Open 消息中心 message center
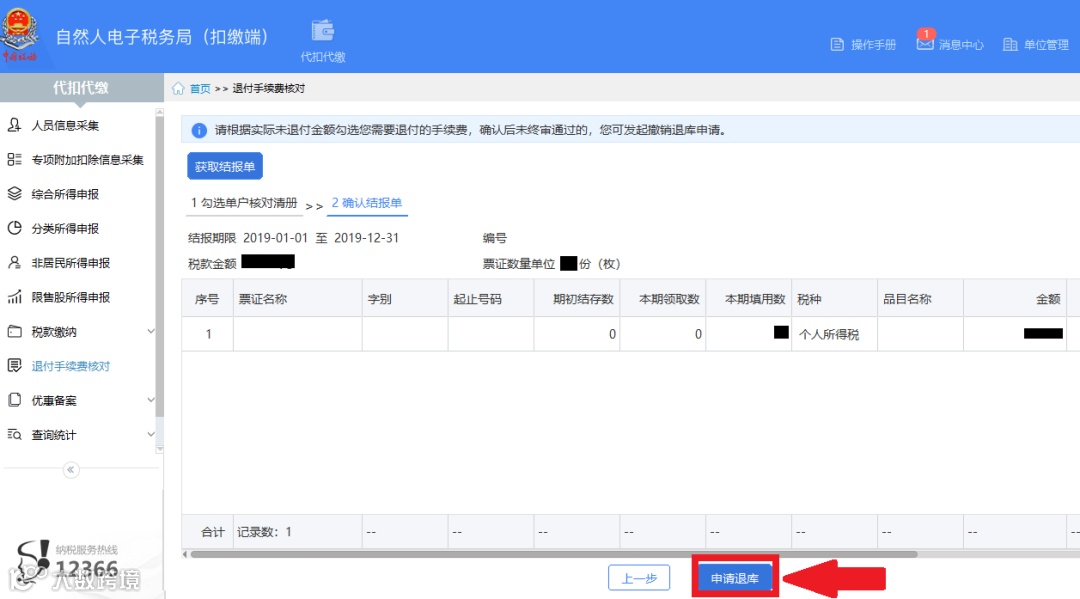The image size is (1080, 599). pyautogui.click(x=950, y=44)
